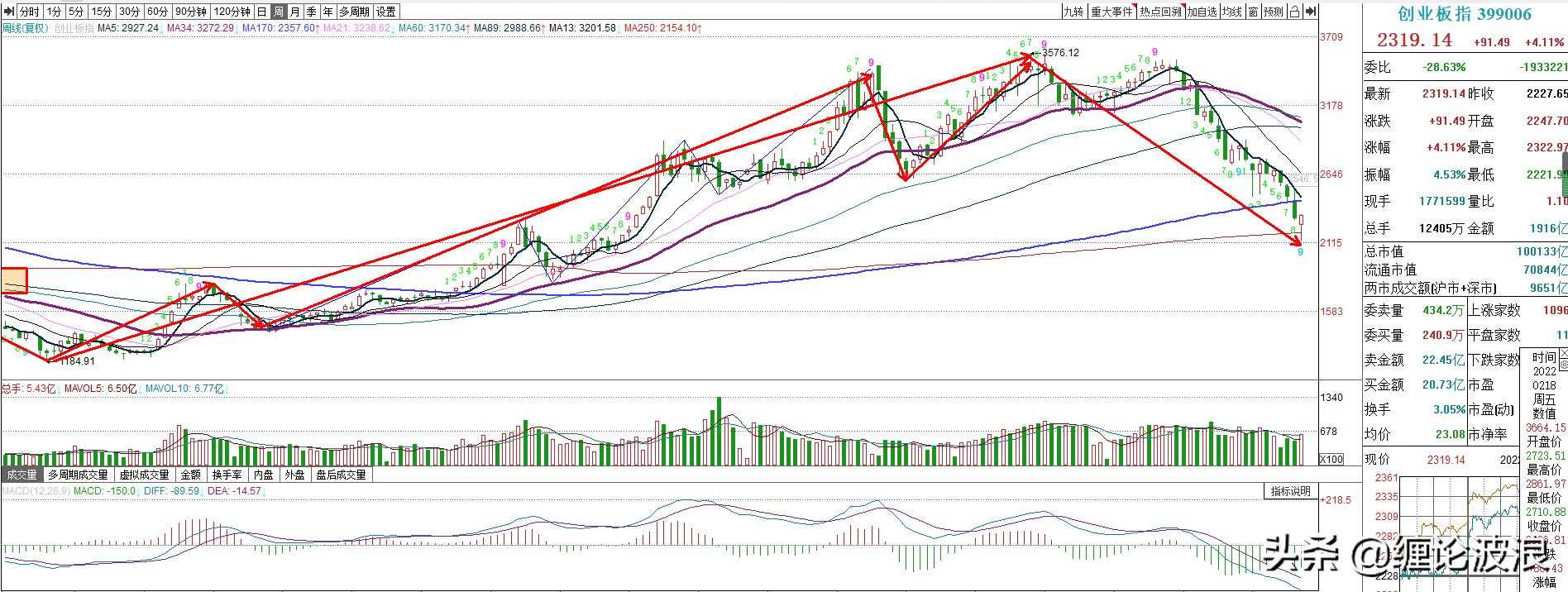Click the 两市成交额(沪市+深市) row

click(1465, 288)
